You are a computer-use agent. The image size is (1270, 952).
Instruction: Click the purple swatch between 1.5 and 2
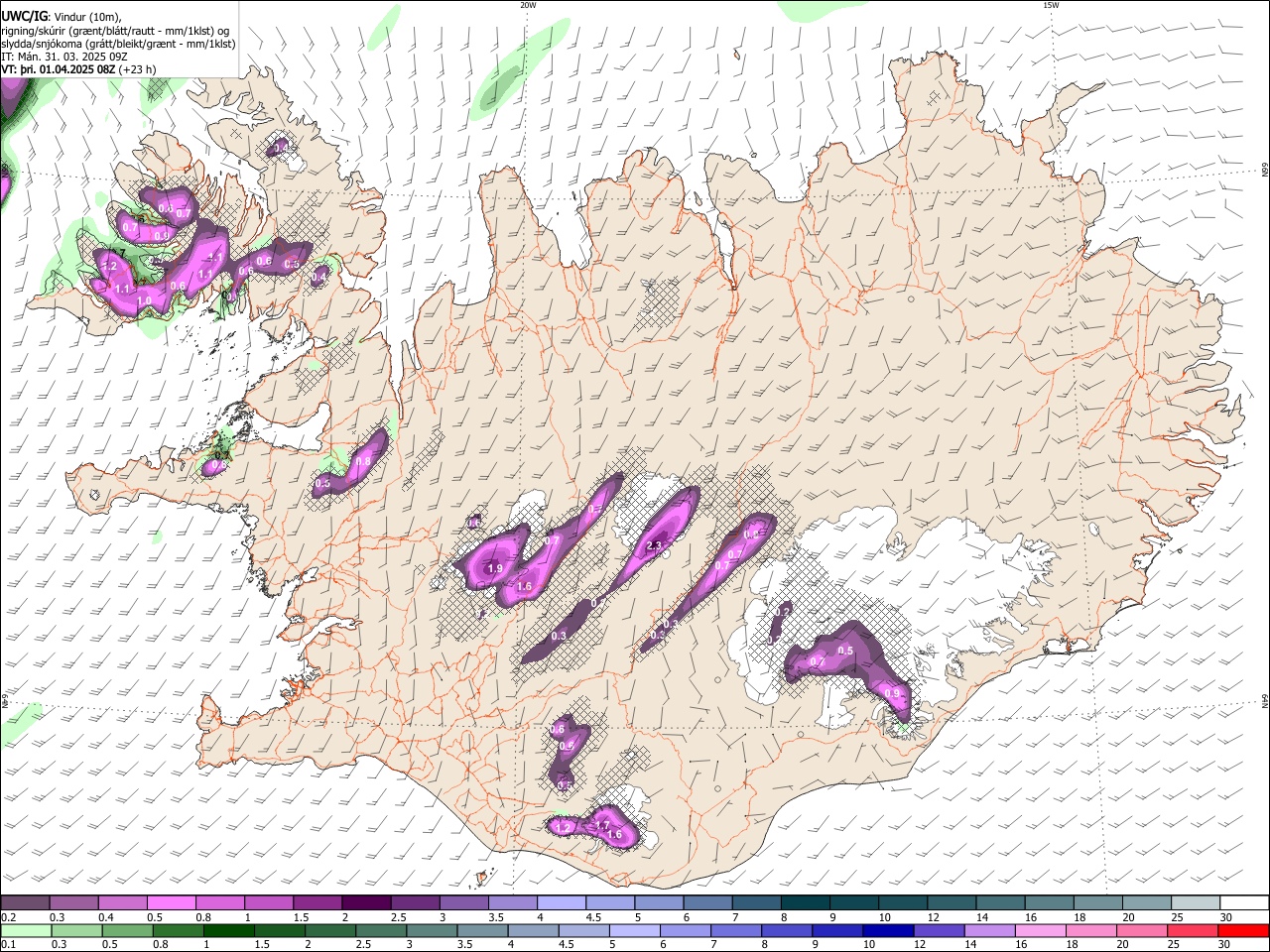point(317,902)
